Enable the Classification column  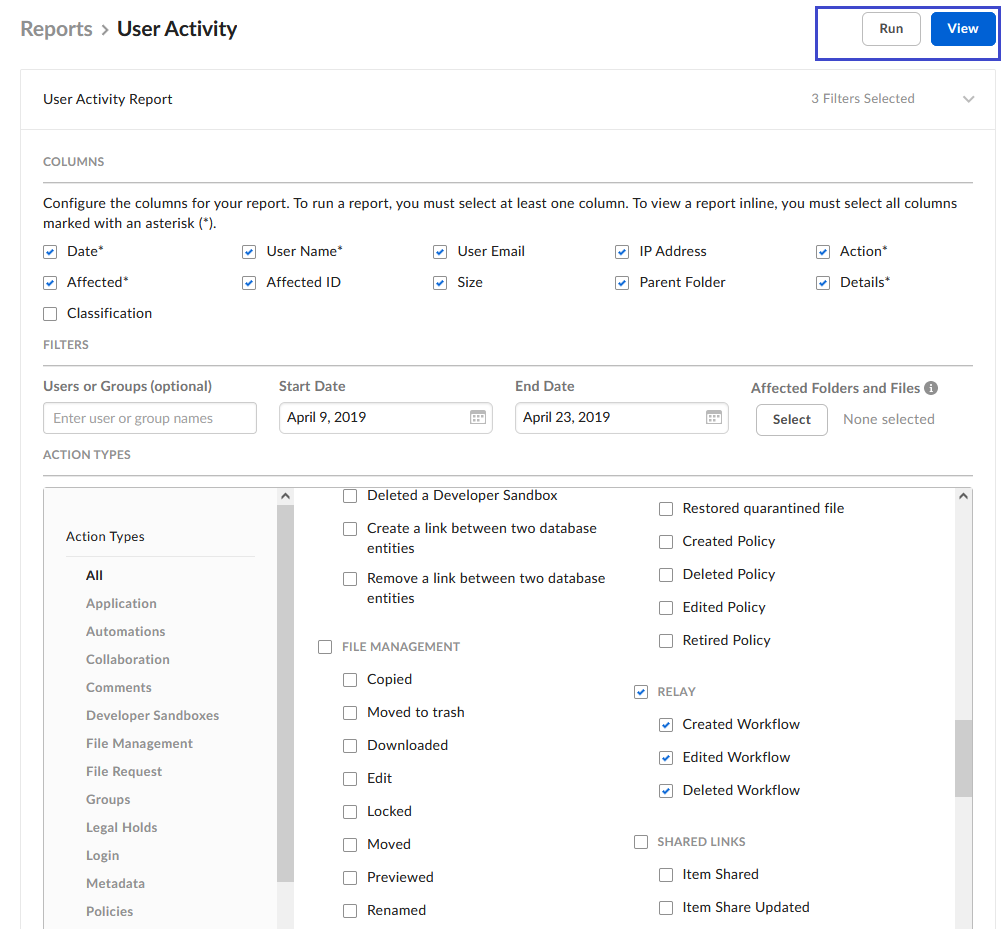tap(50, 313)
